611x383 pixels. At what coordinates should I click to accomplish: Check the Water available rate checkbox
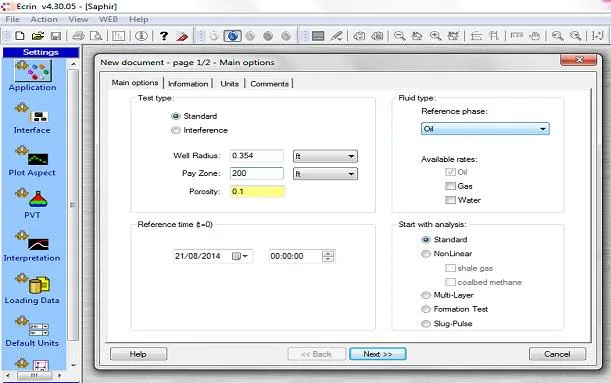pos(450,200)
